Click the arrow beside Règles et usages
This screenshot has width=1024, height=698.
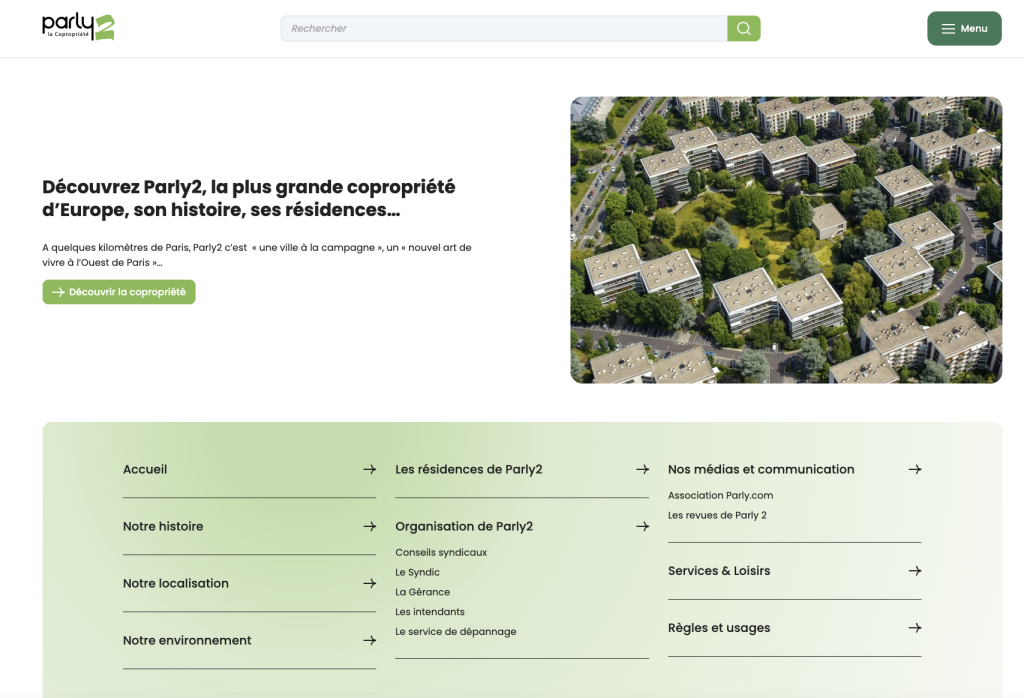pos(914,628)
